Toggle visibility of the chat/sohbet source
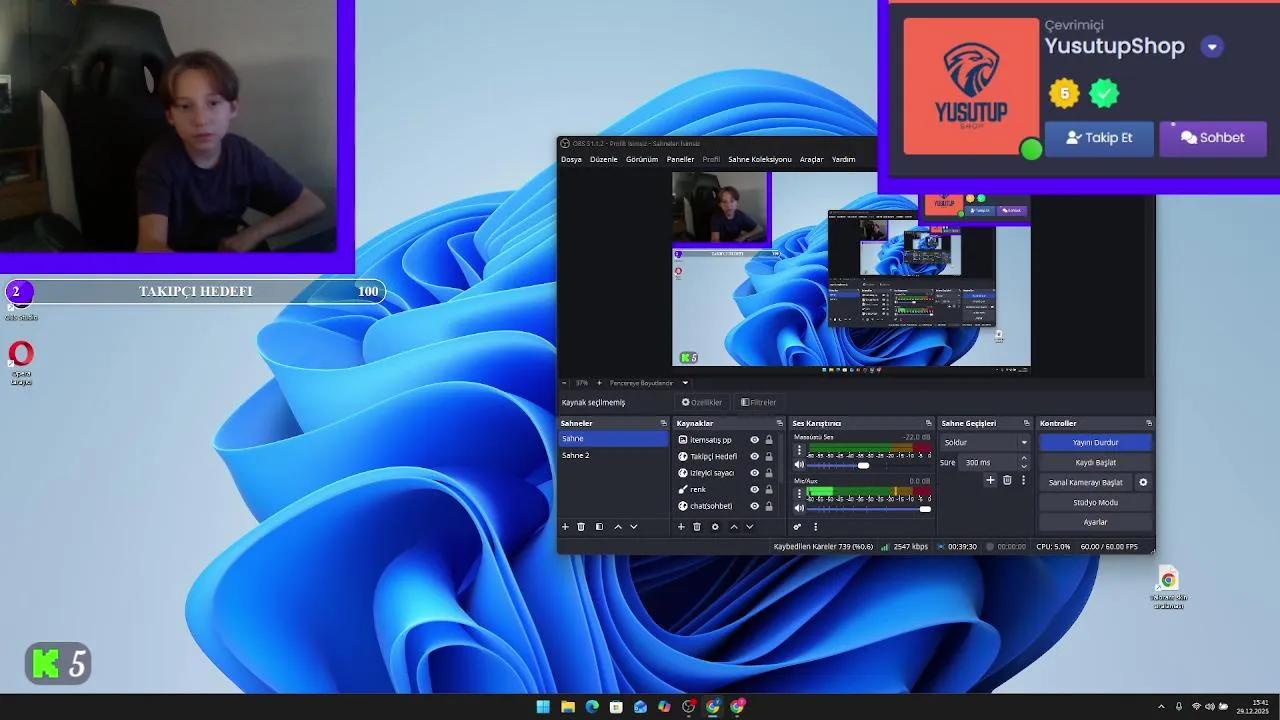This screenshot has width=1280, height=720. 755,506
